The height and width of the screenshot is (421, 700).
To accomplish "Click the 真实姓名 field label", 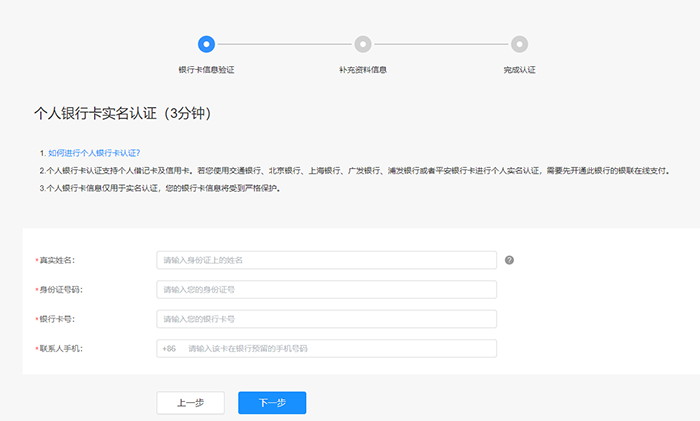I will pos(57,260).
